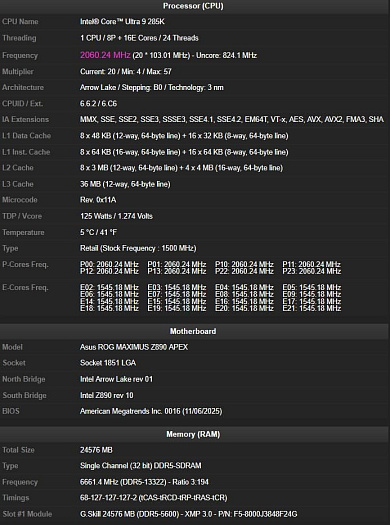This screenshot has width=390, height=525.
Task: Click the Slot #1 Module row label
Action: 27,514
